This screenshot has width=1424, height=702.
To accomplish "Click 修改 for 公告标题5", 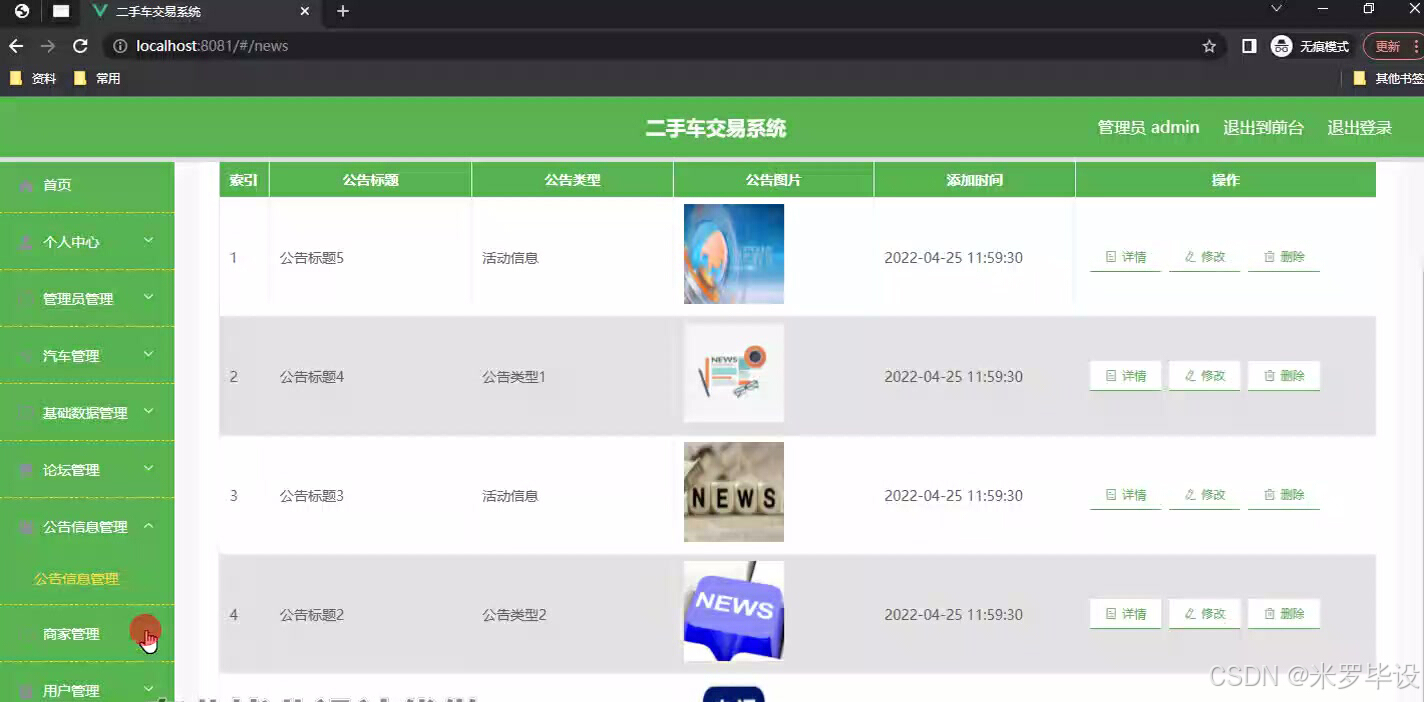I will pos(1204,257).
